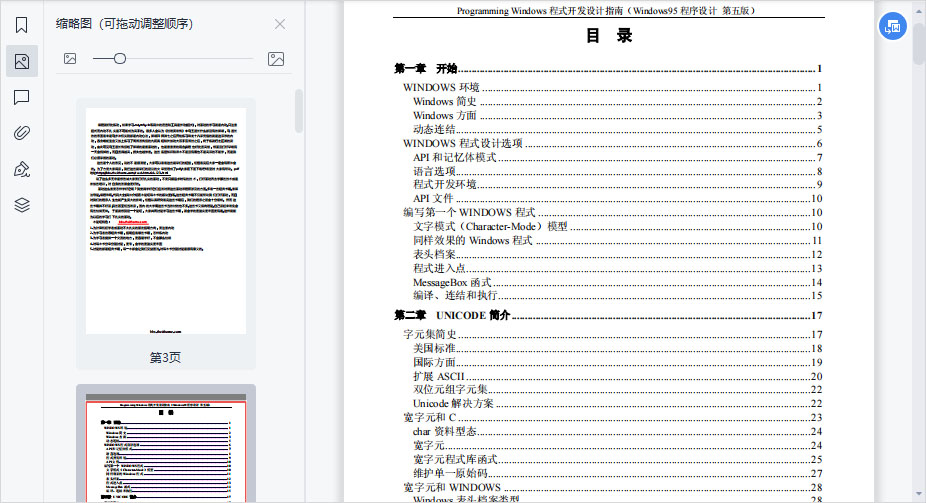Click the small thumbnail size icon
The height and width of the screenshot is (503, 926).
point(70,58)
